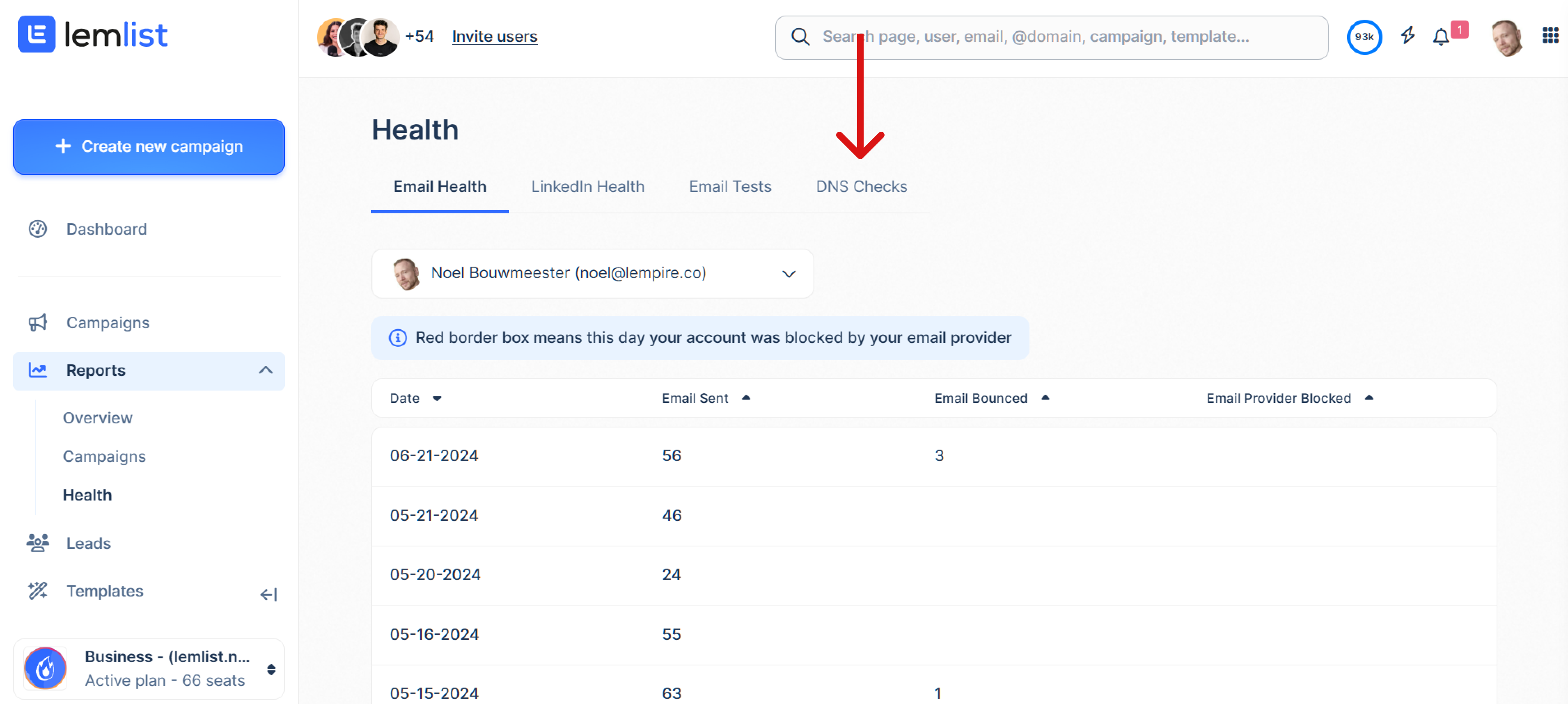Viewport: 1568px width, 704px height.
Task: Open notifications bell
Action: [x=1441, y=37]
